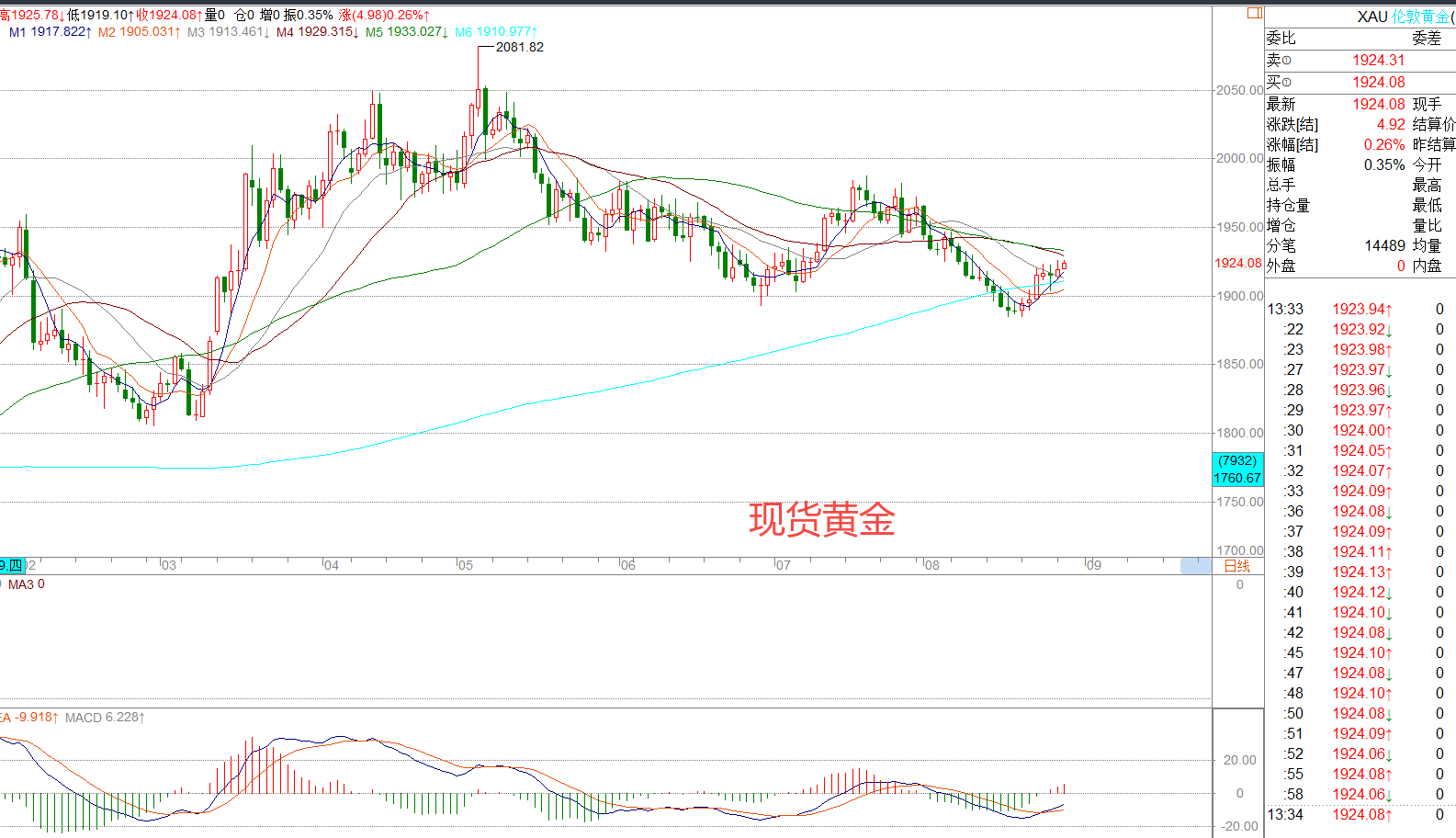Click the 委差 label in quote panel

pos(1427,38)
